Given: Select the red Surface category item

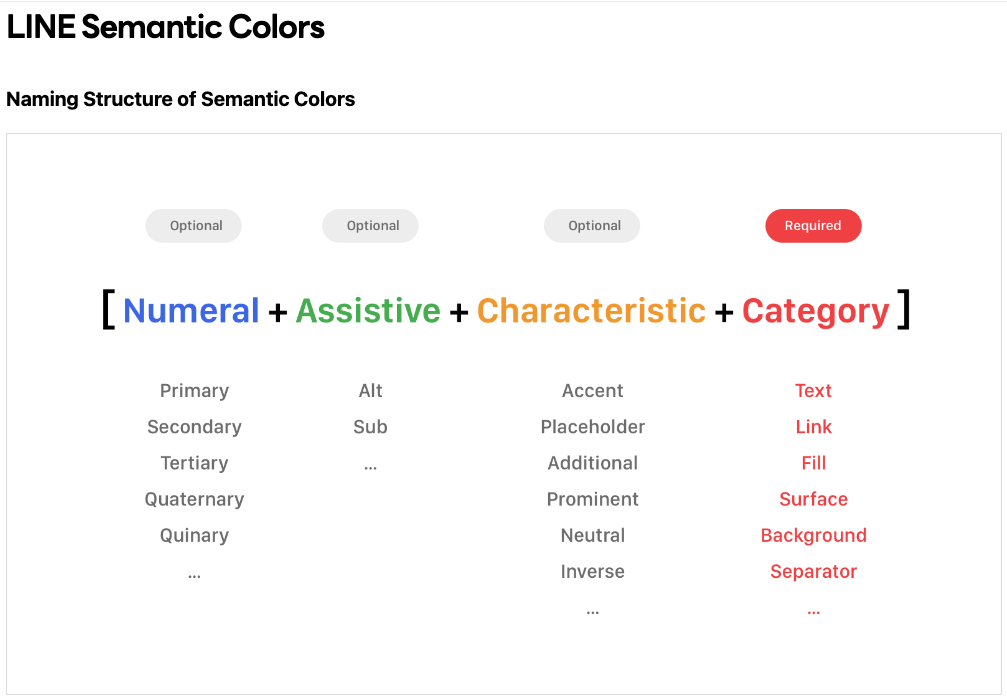Looking at the screenshot, I should (x=813, y=499).
